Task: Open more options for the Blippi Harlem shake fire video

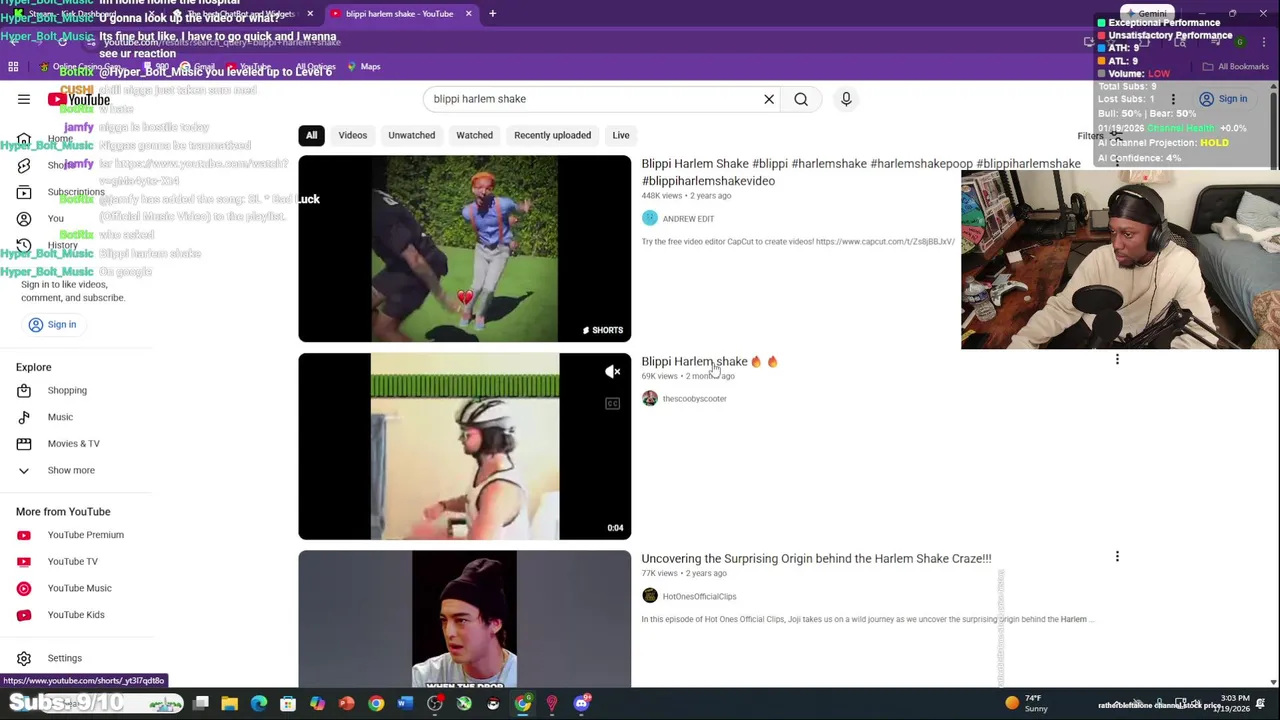Action: tap(1117, 360)
